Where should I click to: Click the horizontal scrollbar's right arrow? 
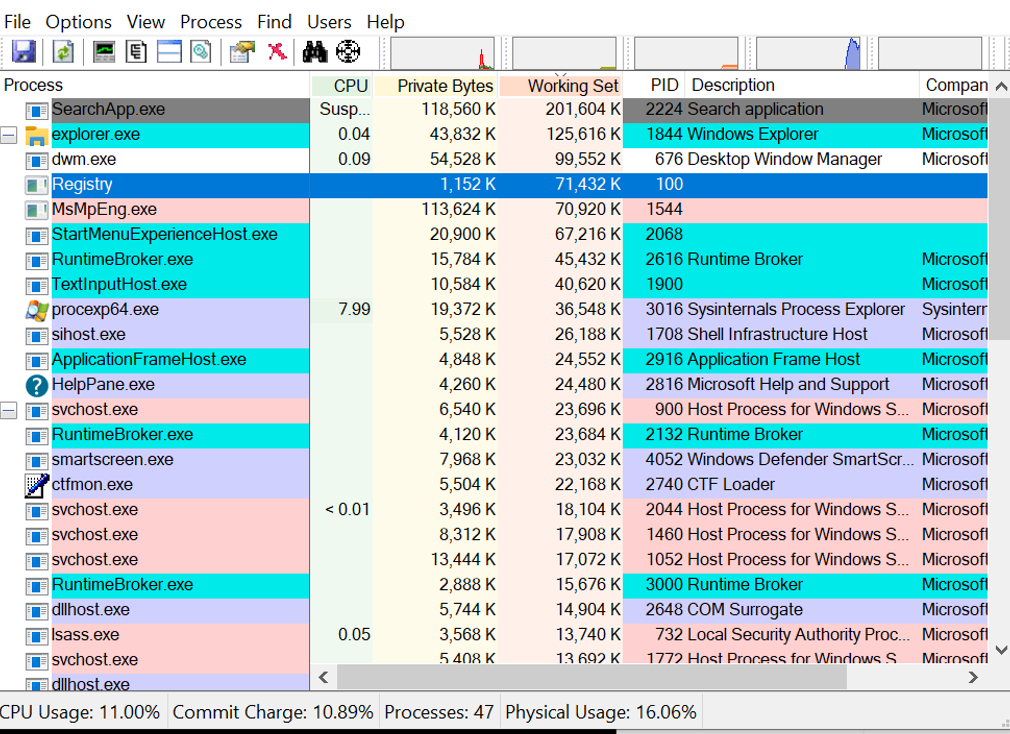(973, 677)
